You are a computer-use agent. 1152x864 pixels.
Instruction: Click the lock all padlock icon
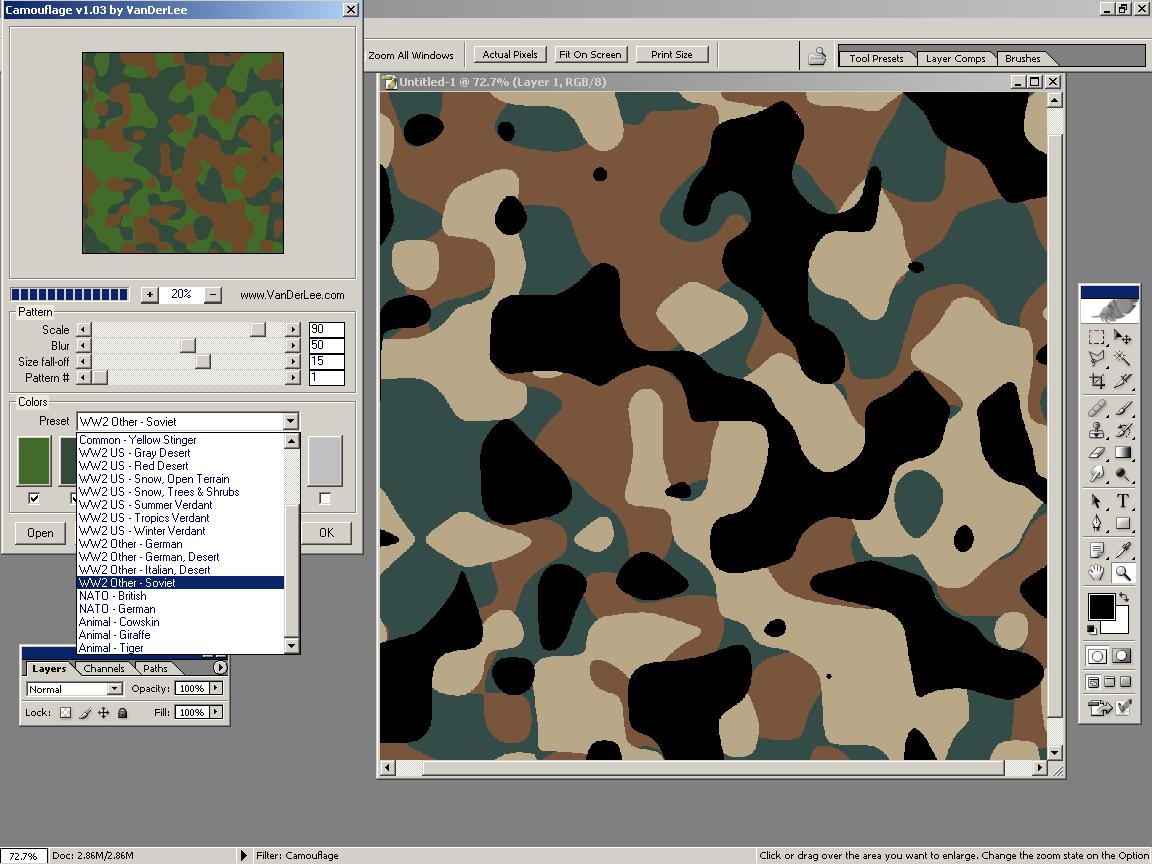[x=122, y=713]
